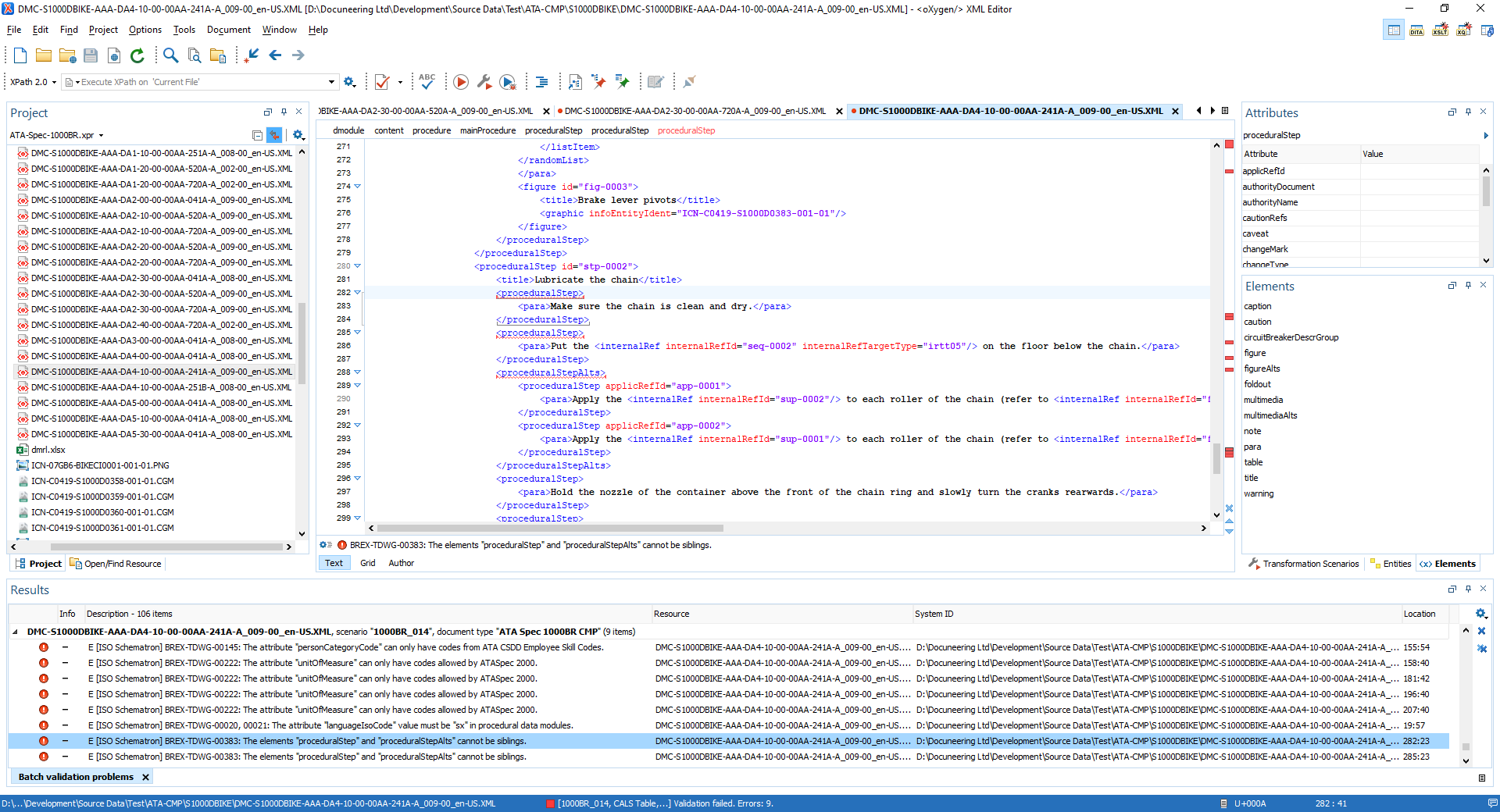
Task: Switch to Grid editing mode tab
Action: [368, 563]
